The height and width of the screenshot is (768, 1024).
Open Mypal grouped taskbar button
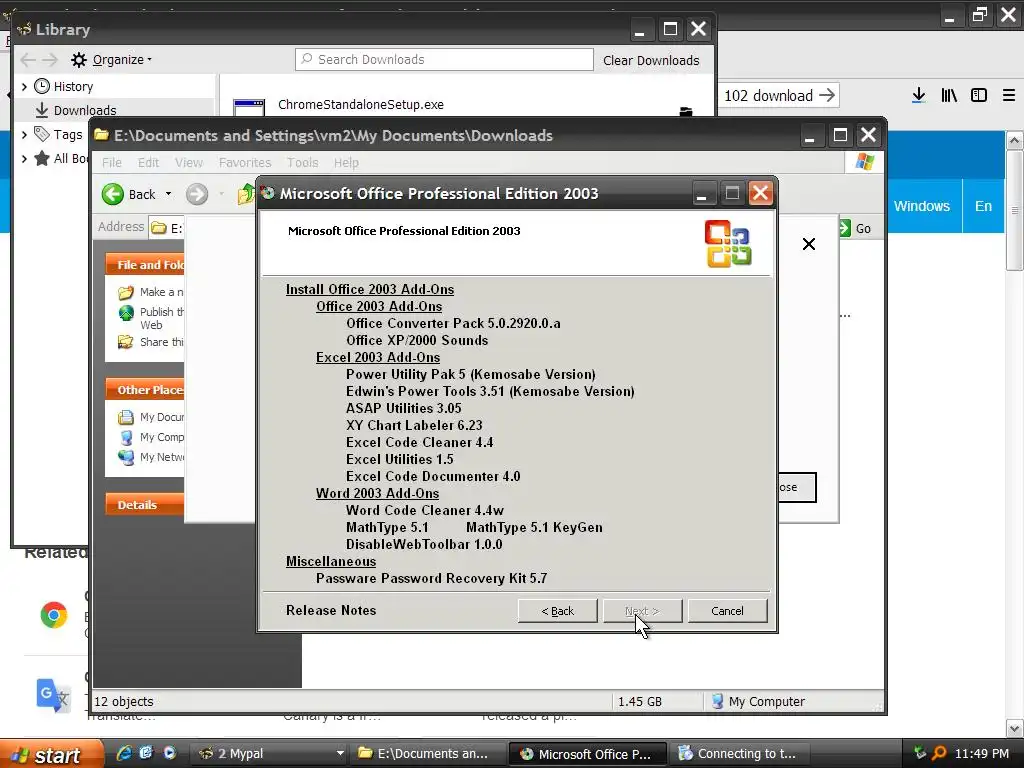tap(270, 754)
